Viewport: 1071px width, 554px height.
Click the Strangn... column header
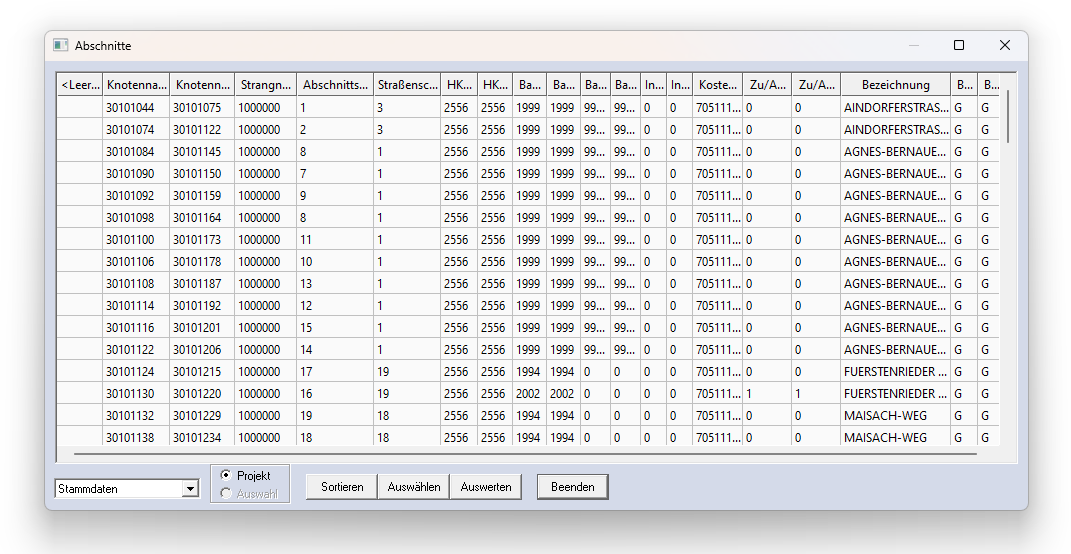[266, 85]
